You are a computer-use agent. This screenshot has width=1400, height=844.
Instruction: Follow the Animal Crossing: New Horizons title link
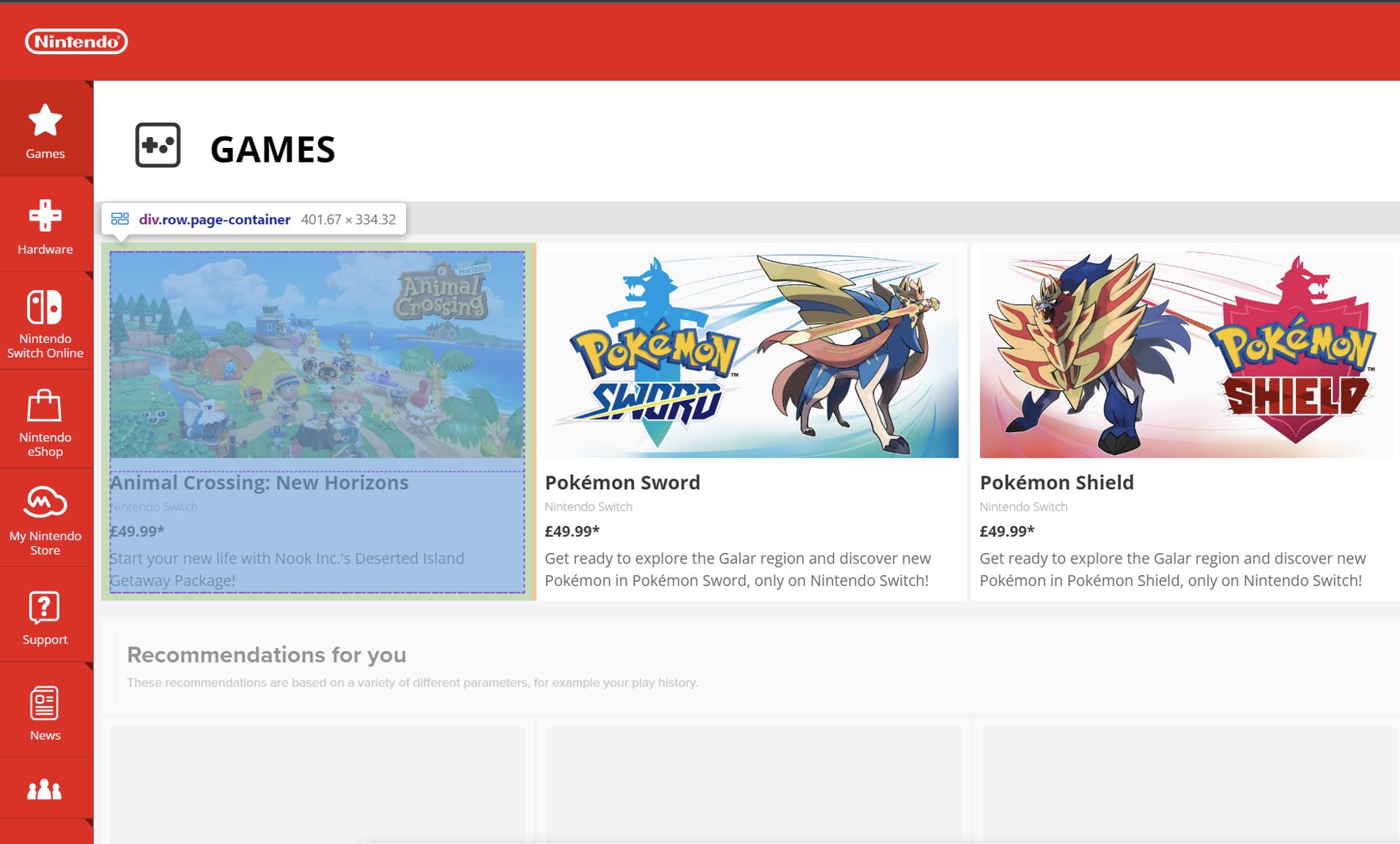[259, 483]
